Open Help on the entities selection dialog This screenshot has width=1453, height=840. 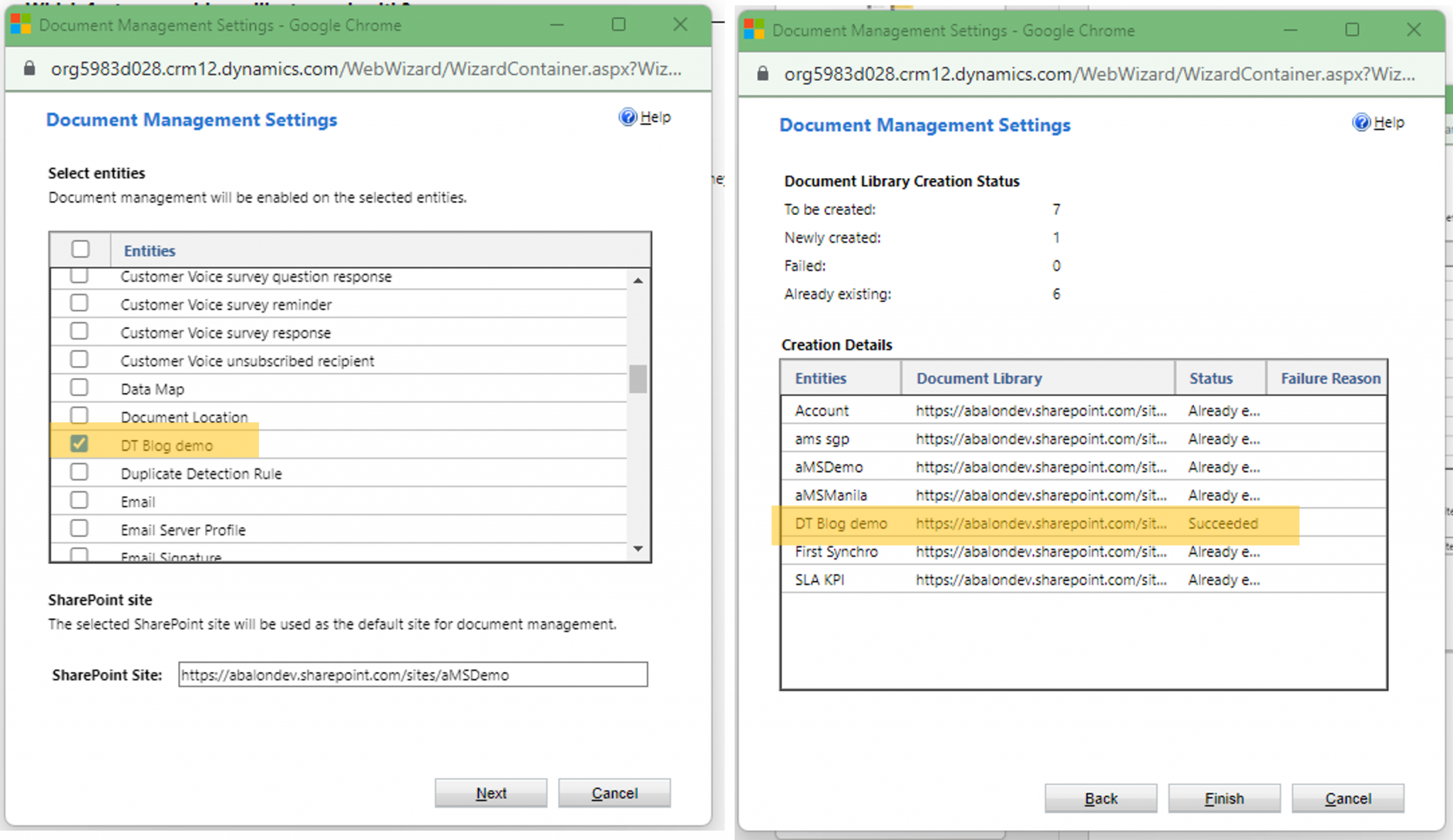pyautogui.click(x=645, y=116)
